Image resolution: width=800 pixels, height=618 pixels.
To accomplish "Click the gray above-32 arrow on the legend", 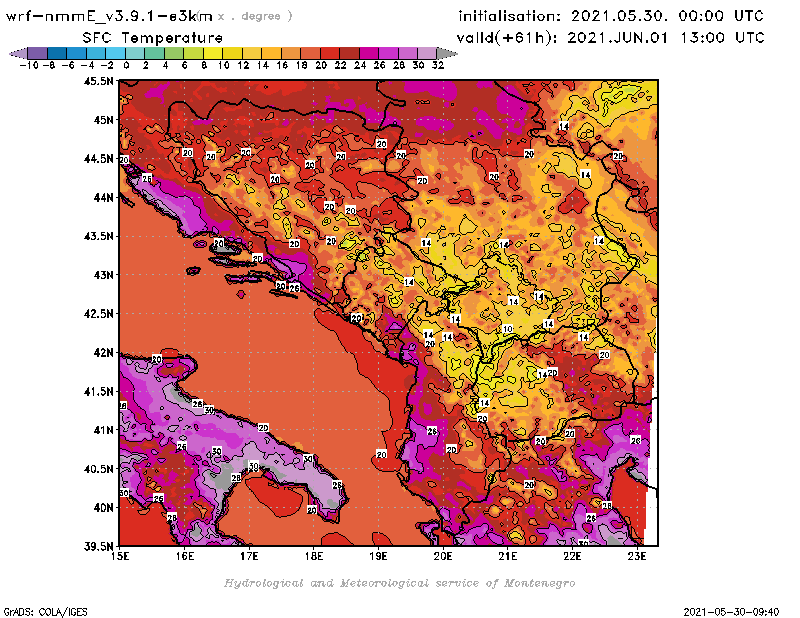I will click(x=446, y=53).
